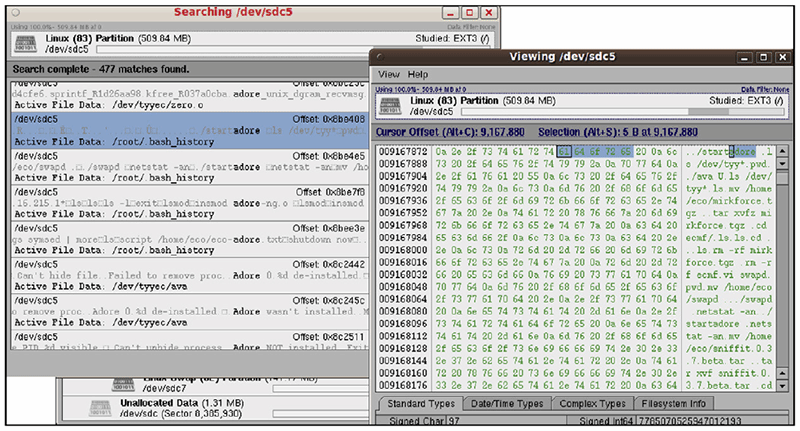The height and width of the screenshot is (431, 800).
Task: Open the View menu
Action: [x=388, y=75]
